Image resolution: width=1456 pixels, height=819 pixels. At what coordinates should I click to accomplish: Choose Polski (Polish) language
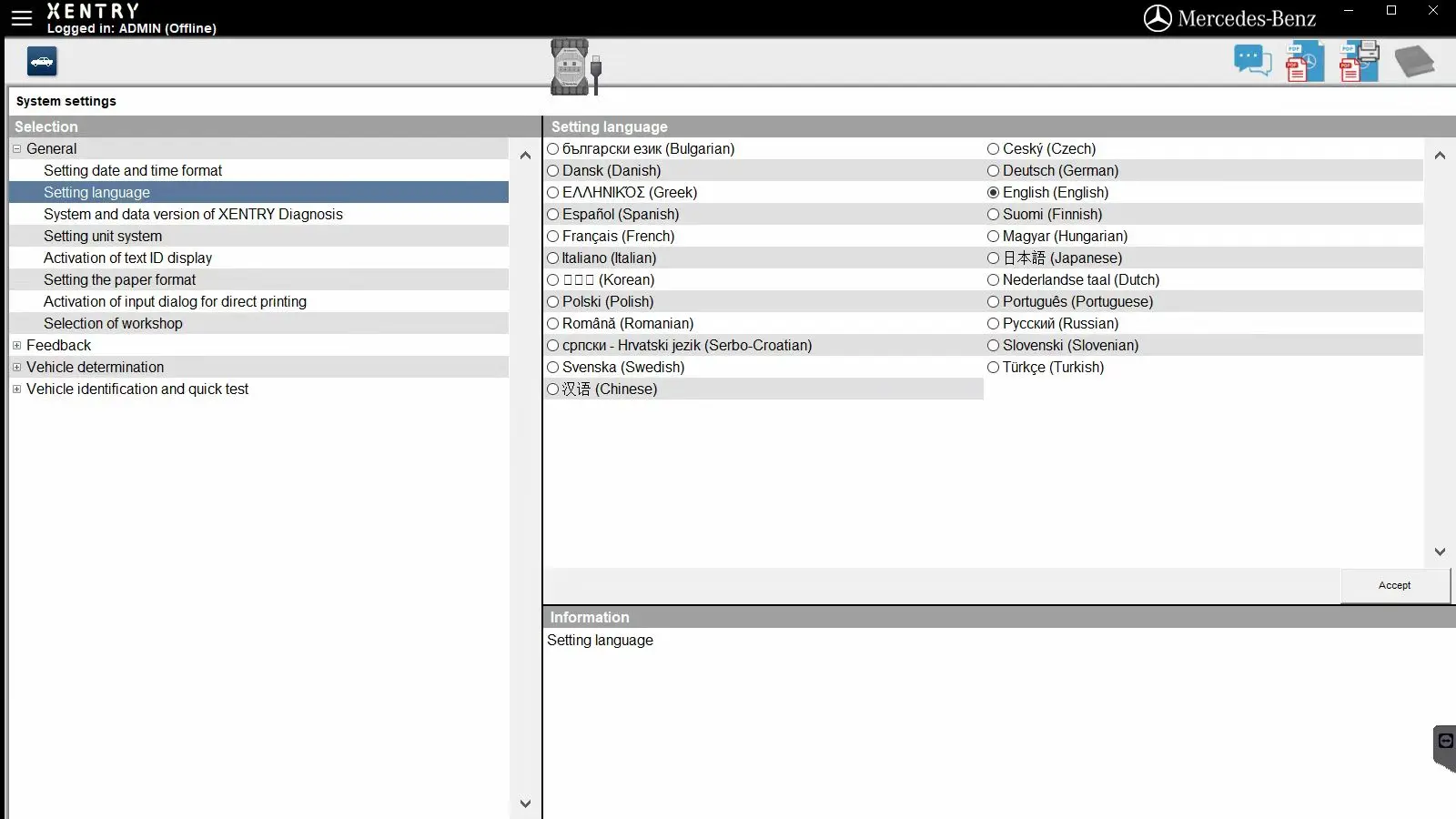552,301
